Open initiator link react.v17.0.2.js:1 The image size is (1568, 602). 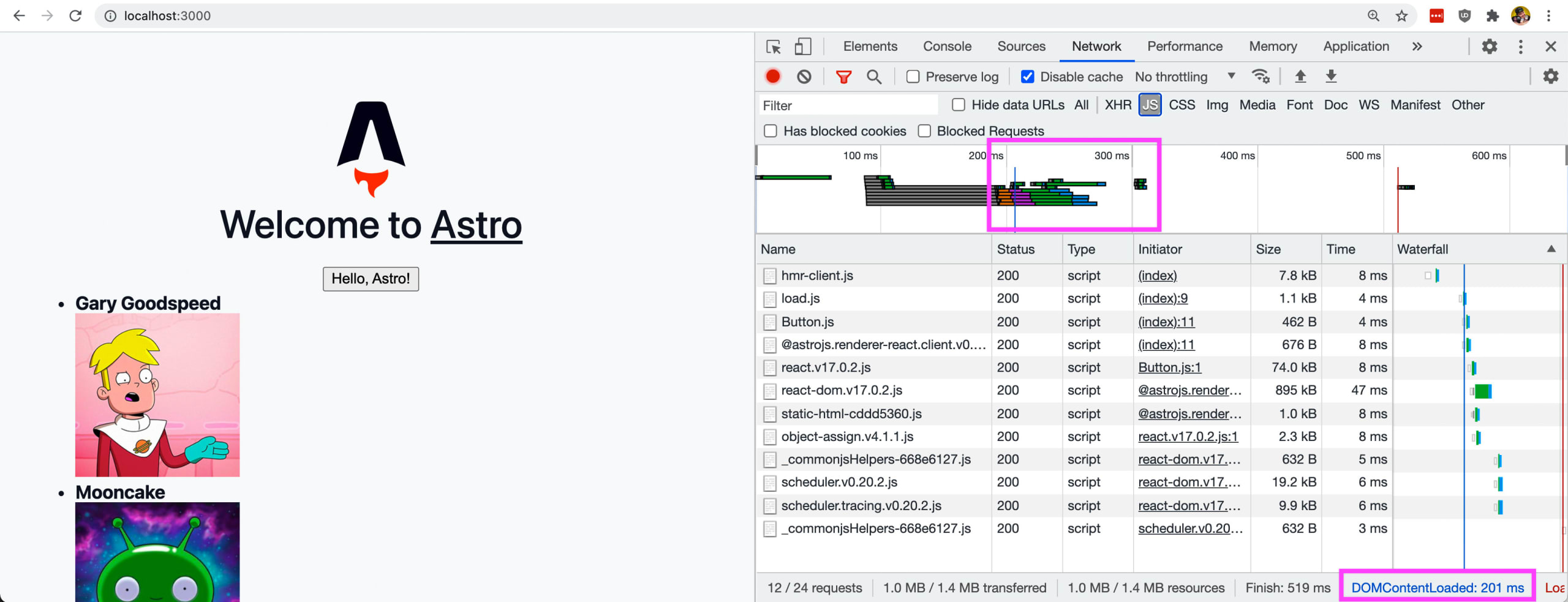(x=1188, y=437)
